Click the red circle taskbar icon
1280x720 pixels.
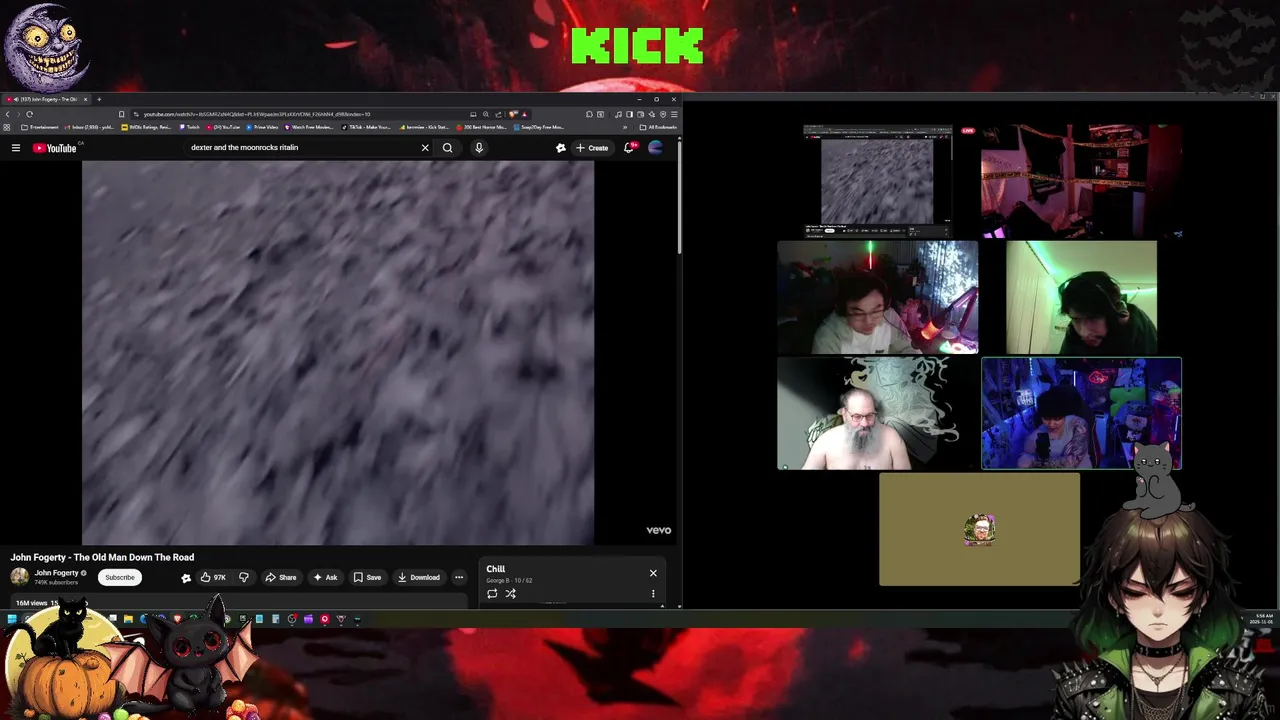[325, 619]
